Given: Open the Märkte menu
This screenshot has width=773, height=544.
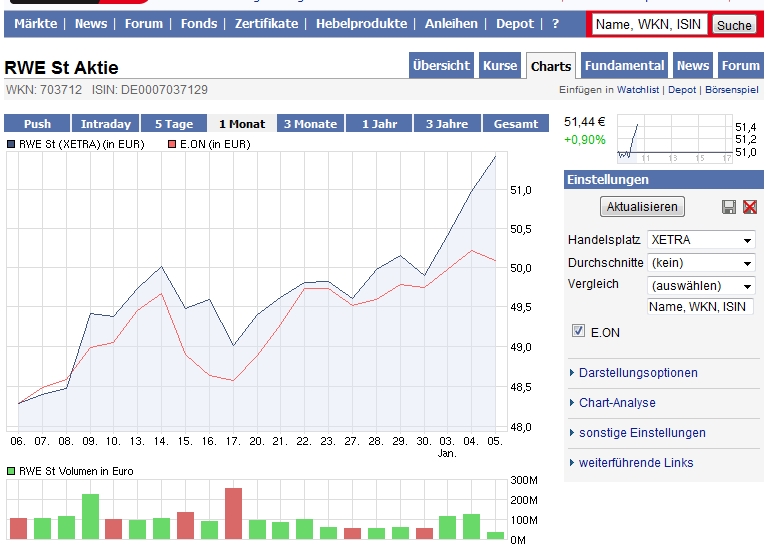Looking at the screenshot, I should (x=35, y=24).
